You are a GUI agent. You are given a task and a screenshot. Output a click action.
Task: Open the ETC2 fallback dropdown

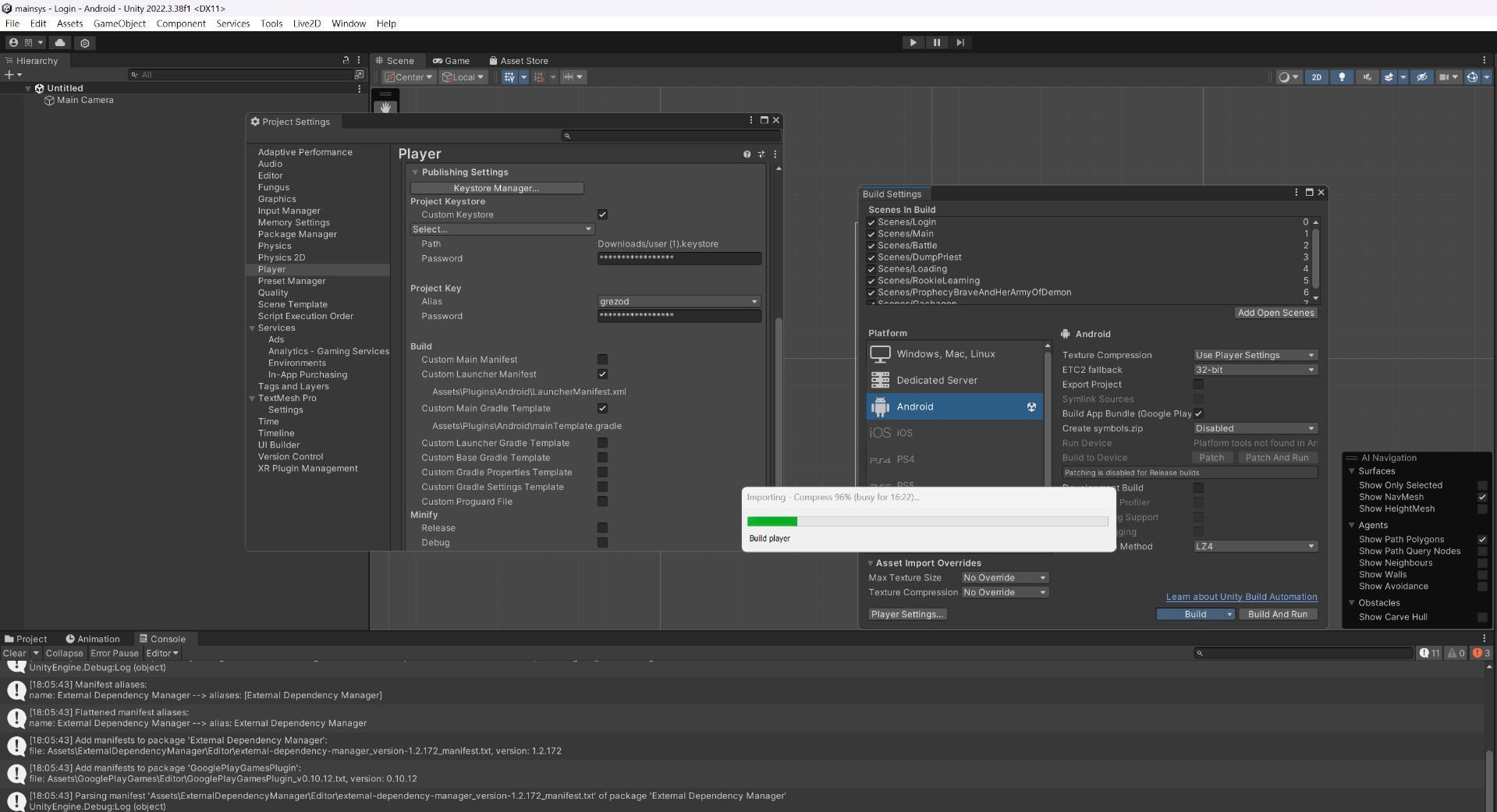pyautogui.click(x=1254, y=370)
